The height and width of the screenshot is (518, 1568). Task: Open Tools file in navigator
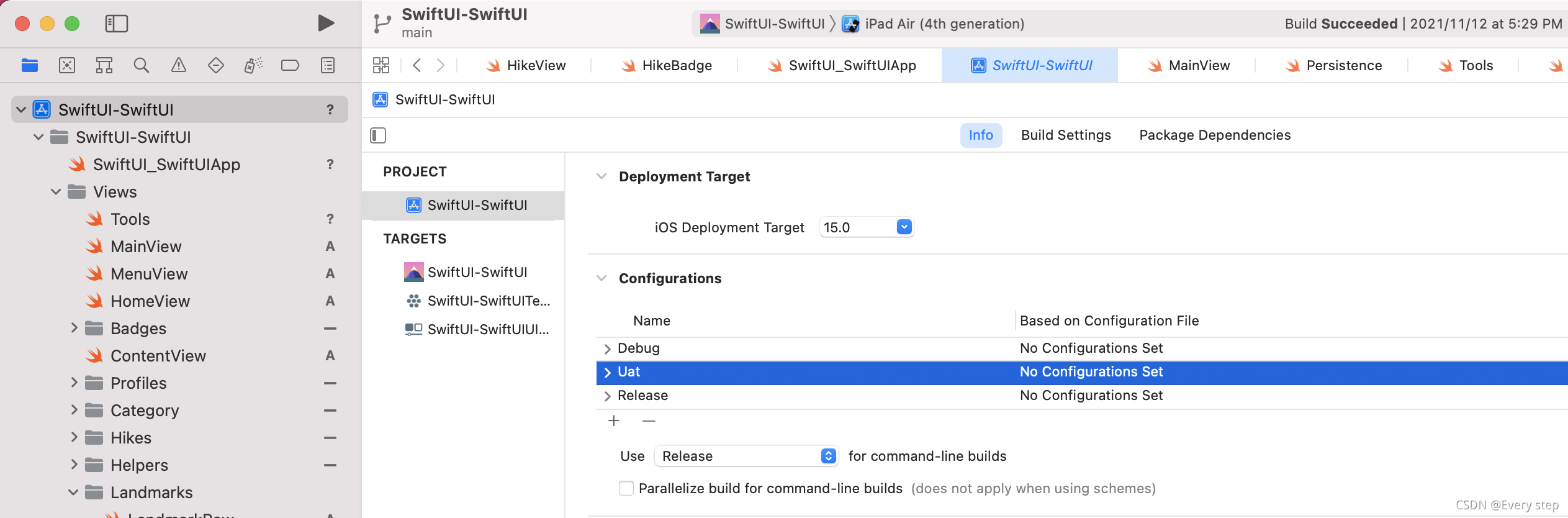(x=118, y=219)
